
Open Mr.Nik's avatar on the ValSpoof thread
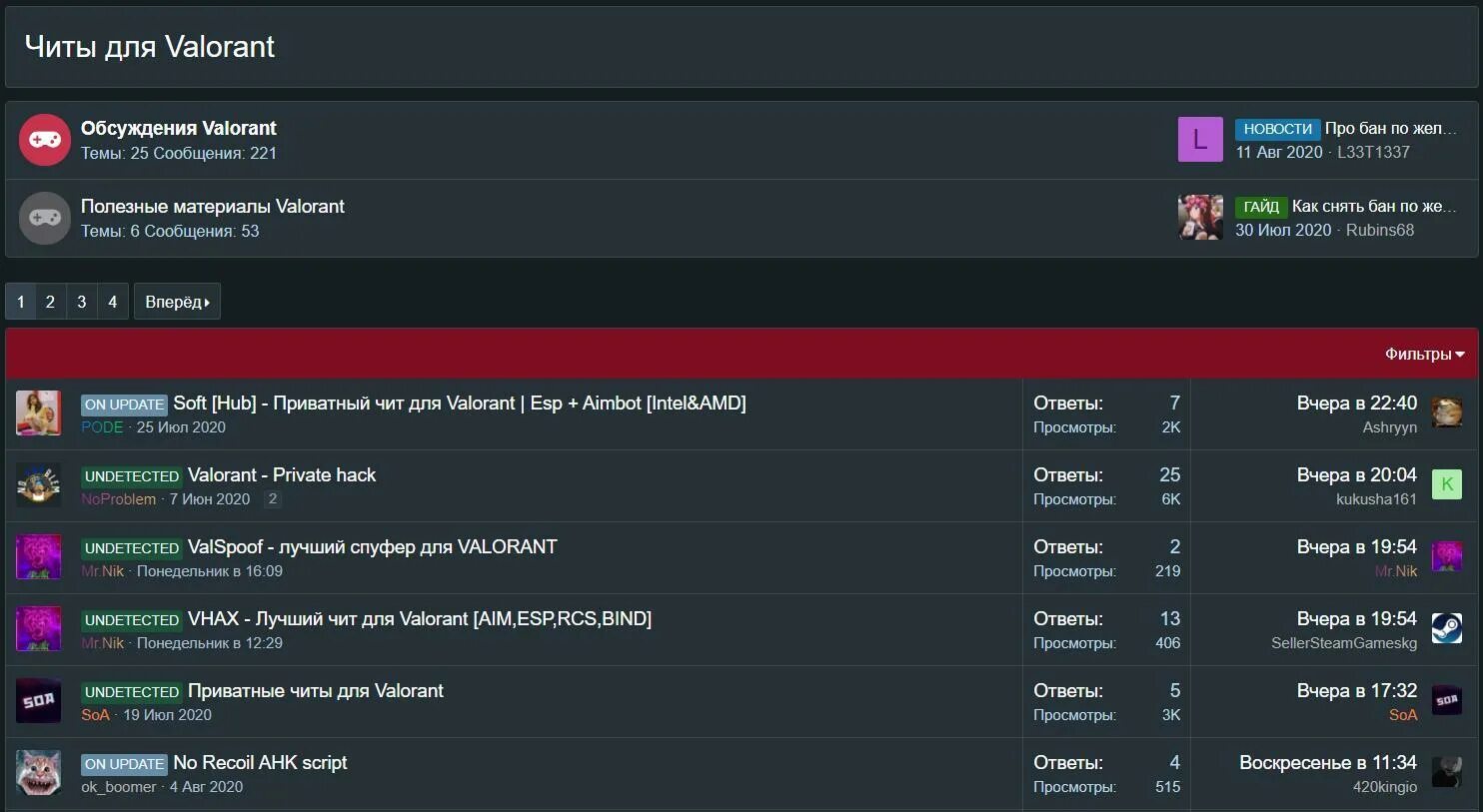point(39,557)
